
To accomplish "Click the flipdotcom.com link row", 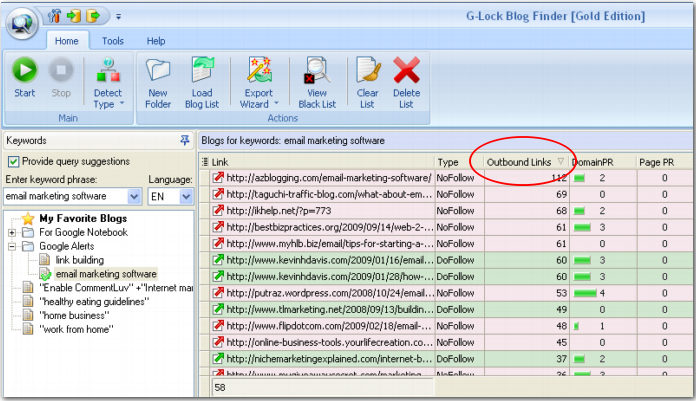I will (x=330, y=326).
